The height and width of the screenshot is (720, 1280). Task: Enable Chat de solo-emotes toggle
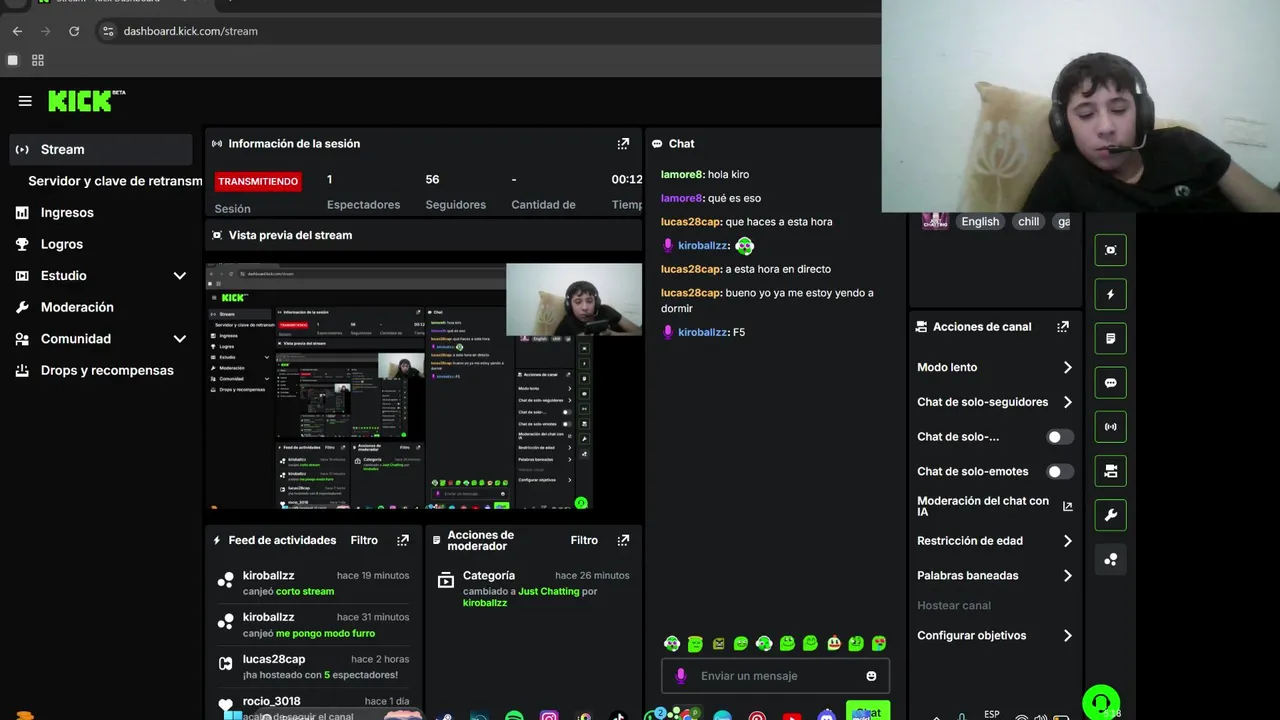[1059, 471]
